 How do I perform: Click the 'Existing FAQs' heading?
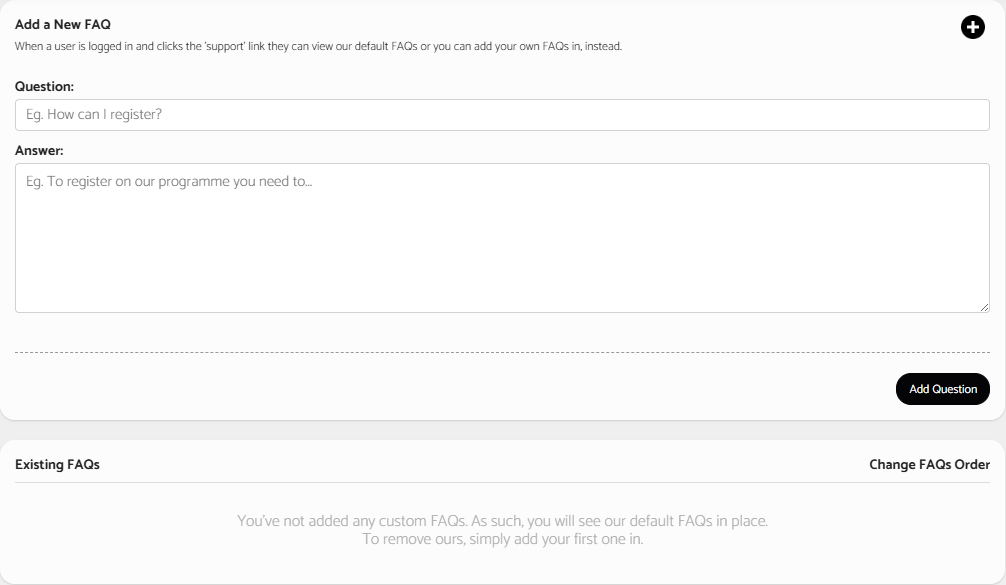coord(57,464)
